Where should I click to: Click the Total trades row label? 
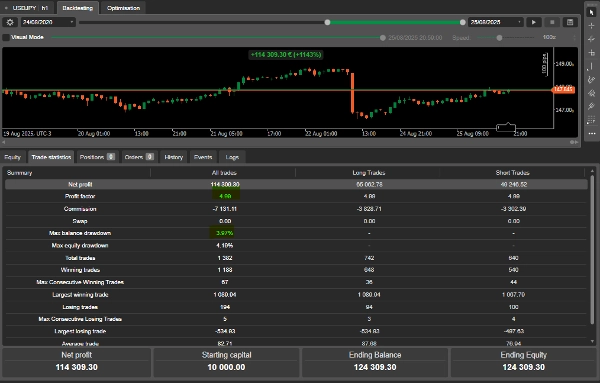pos(80,258)
